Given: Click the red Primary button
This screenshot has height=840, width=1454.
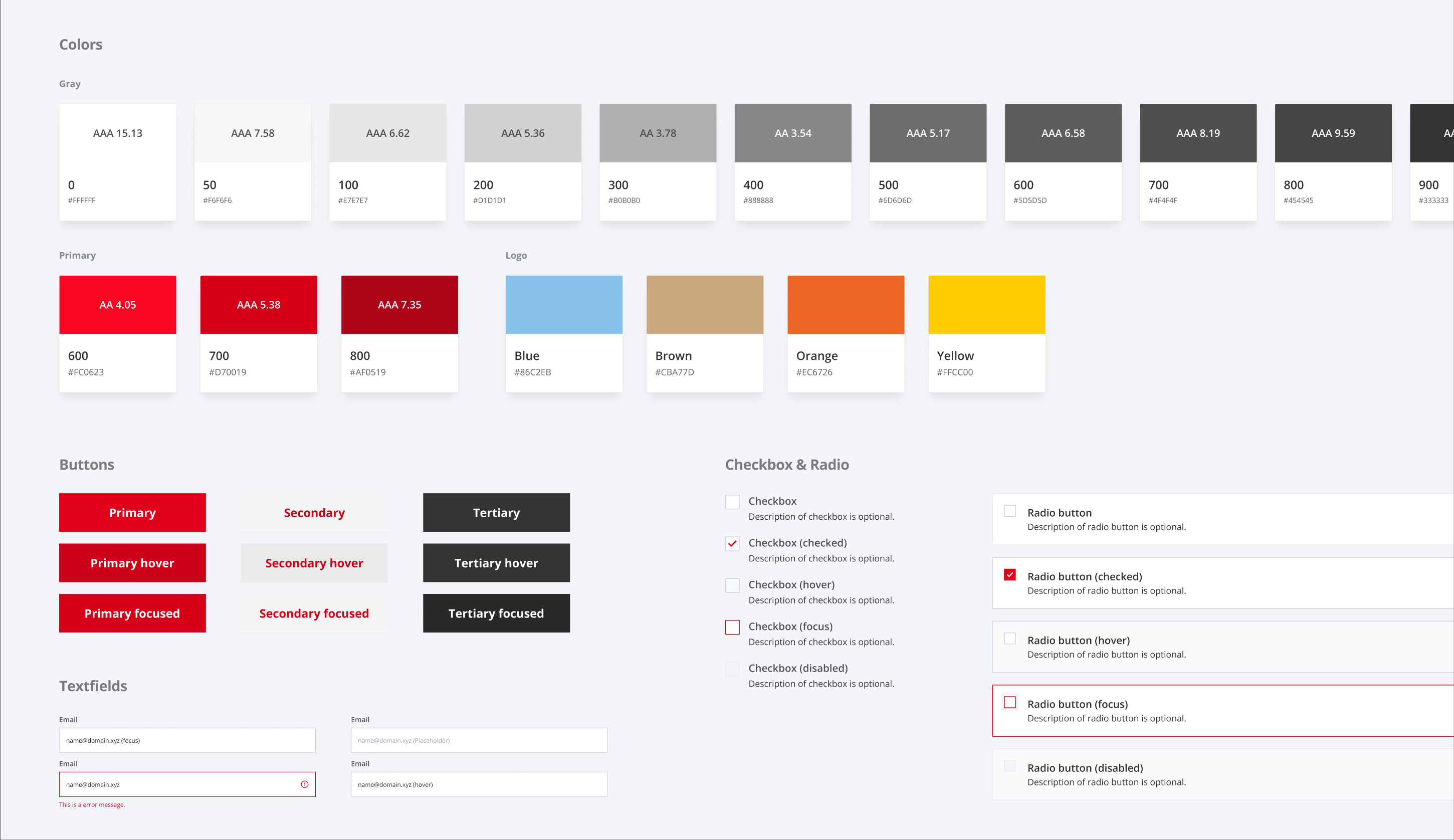Looking at the screenshot, I should coord(132,512).
